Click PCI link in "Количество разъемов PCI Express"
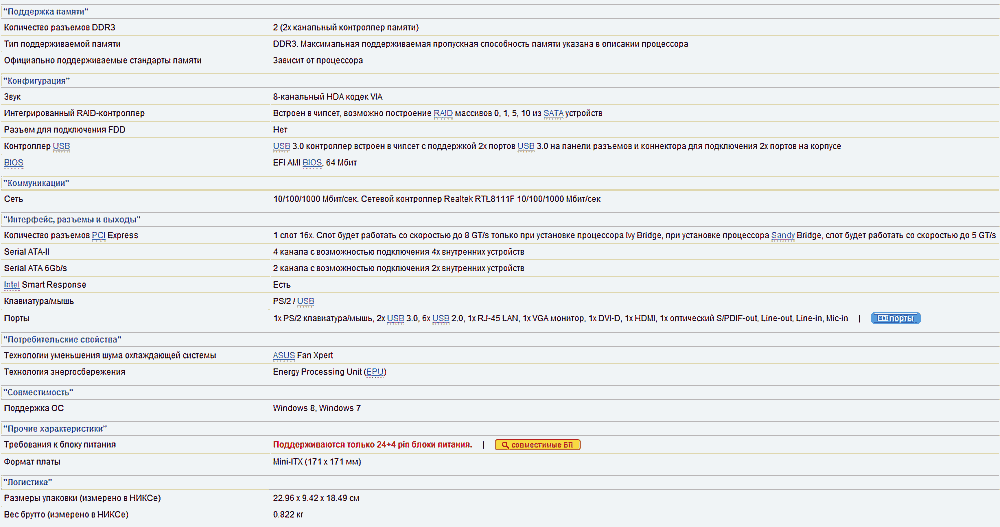Image resolution: width=1000 pixels, height=527 pixels. [99, 235]
